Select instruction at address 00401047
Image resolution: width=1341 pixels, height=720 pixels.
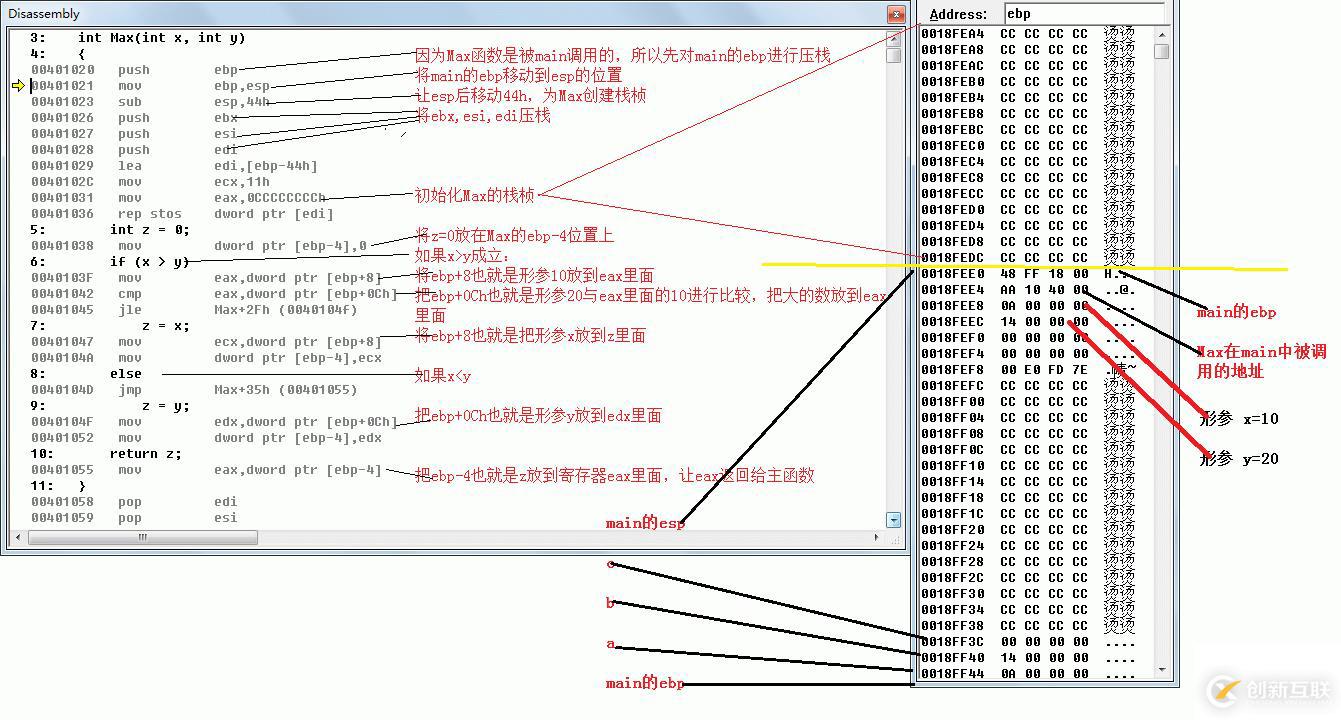coord(206,342)
